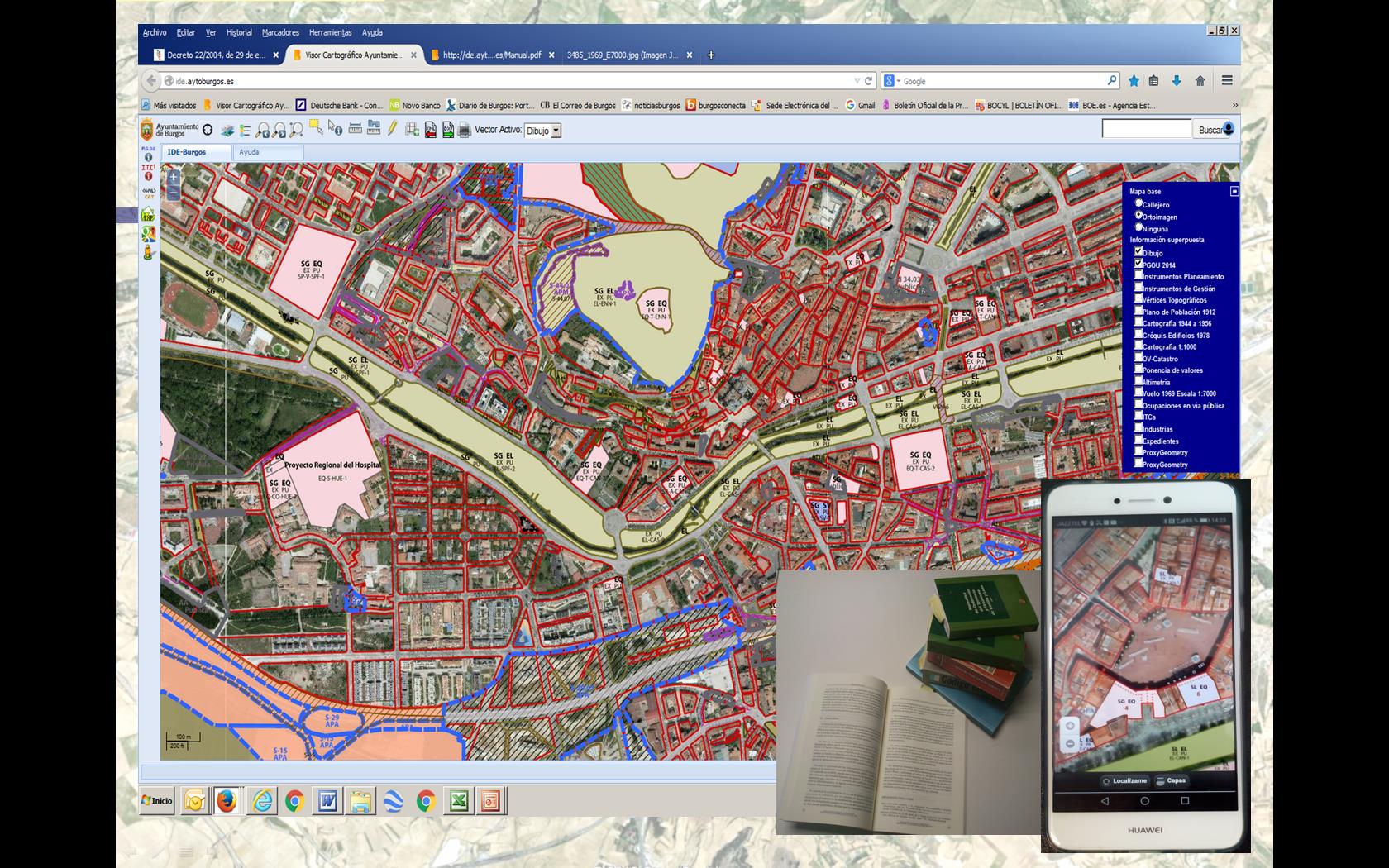The height and width of the screenshot is (868, 1389).
Task: Expand the bookmarks toolbar overflow chevron
Action: [1235, 106]
